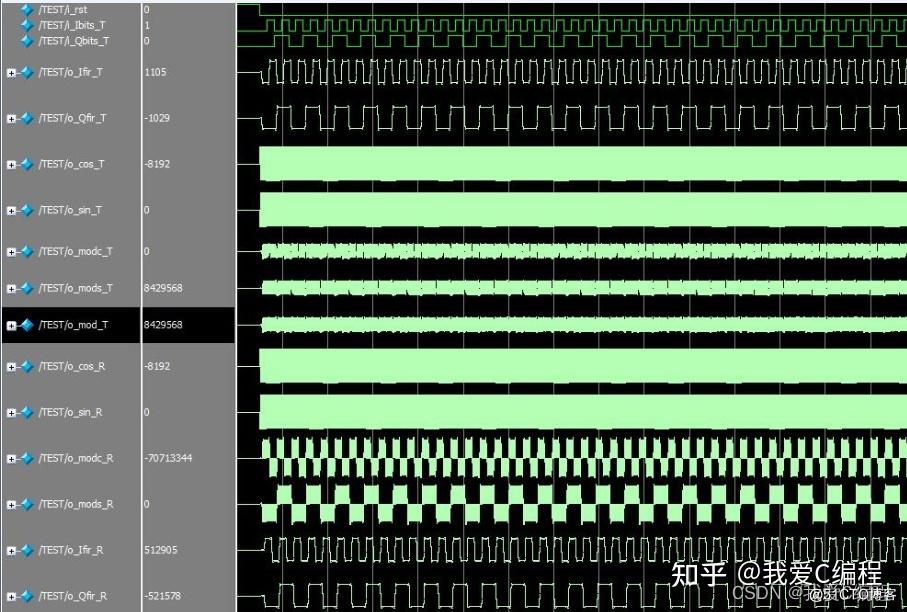The image size is (907, 612).
Task: Click the o_mods_T signal diamond icon
Action: point(27,288)
